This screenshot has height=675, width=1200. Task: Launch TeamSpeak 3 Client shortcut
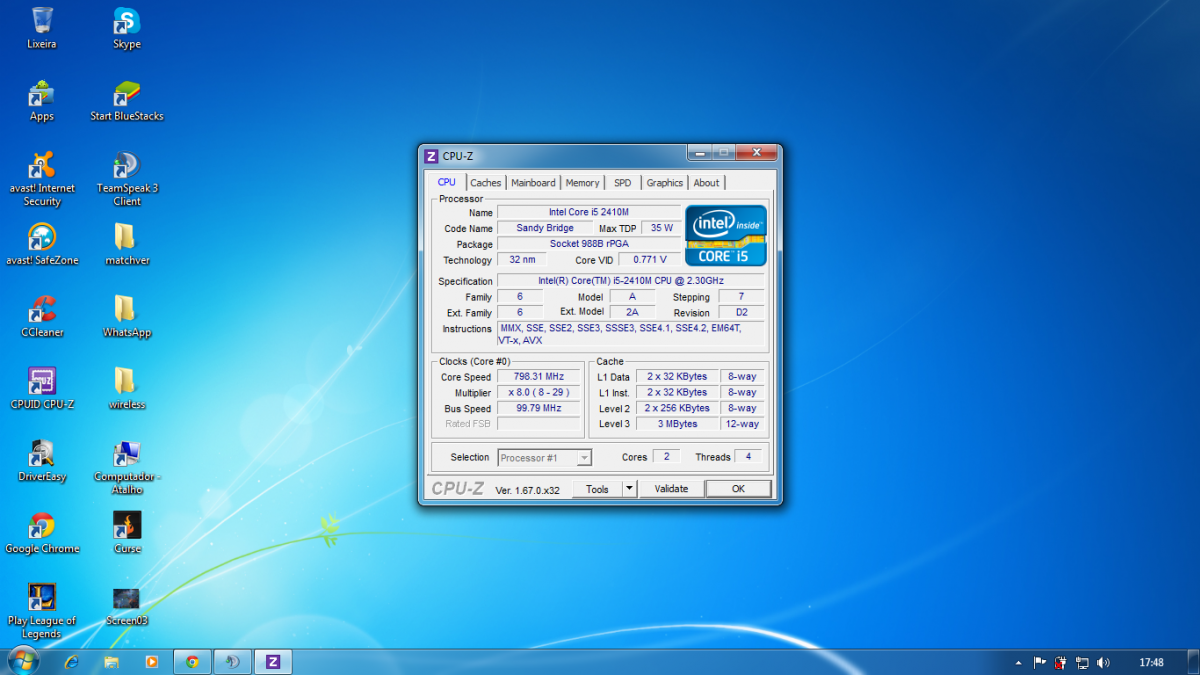127,179
